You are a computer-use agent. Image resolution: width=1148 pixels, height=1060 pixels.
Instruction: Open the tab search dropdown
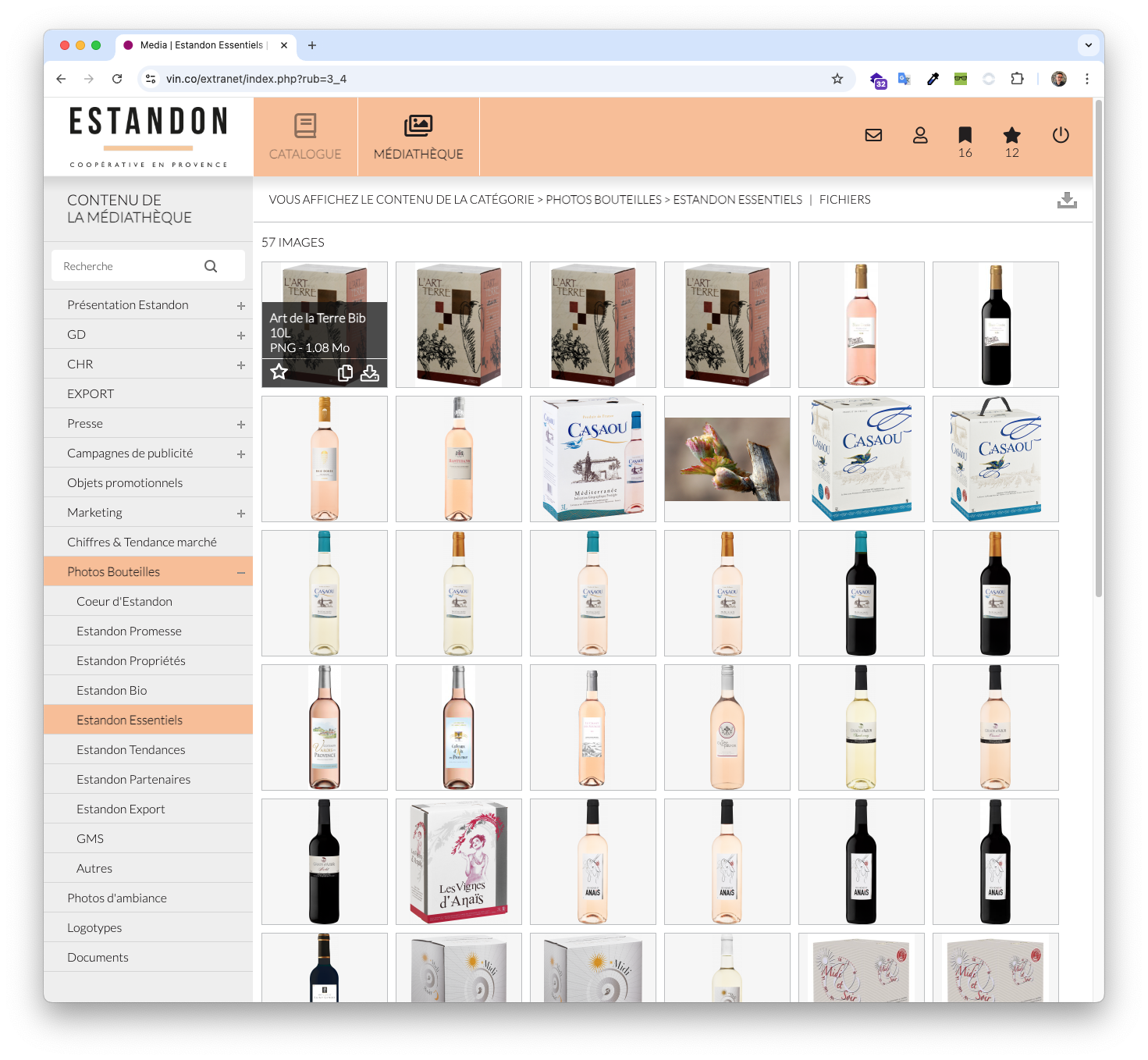coord(1089,45)
